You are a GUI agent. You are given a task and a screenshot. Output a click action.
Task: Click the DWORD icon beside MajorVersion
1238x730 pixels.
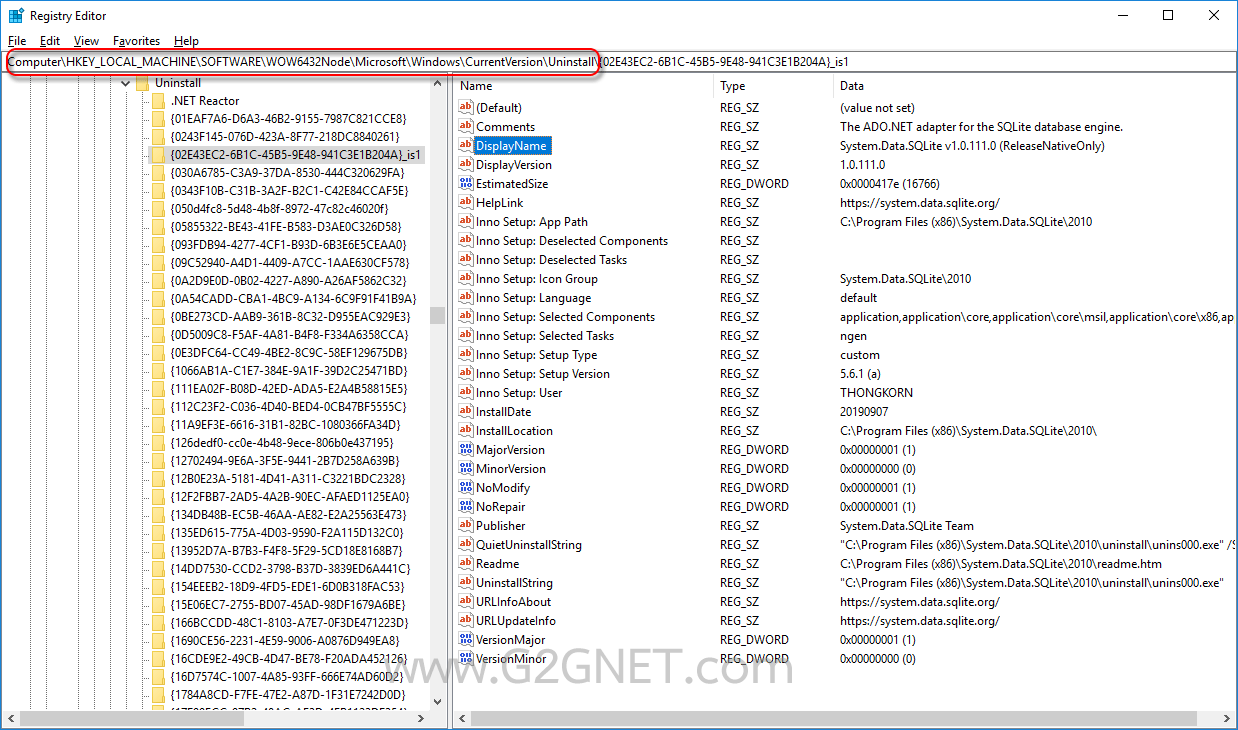click(x=465, y=449)
